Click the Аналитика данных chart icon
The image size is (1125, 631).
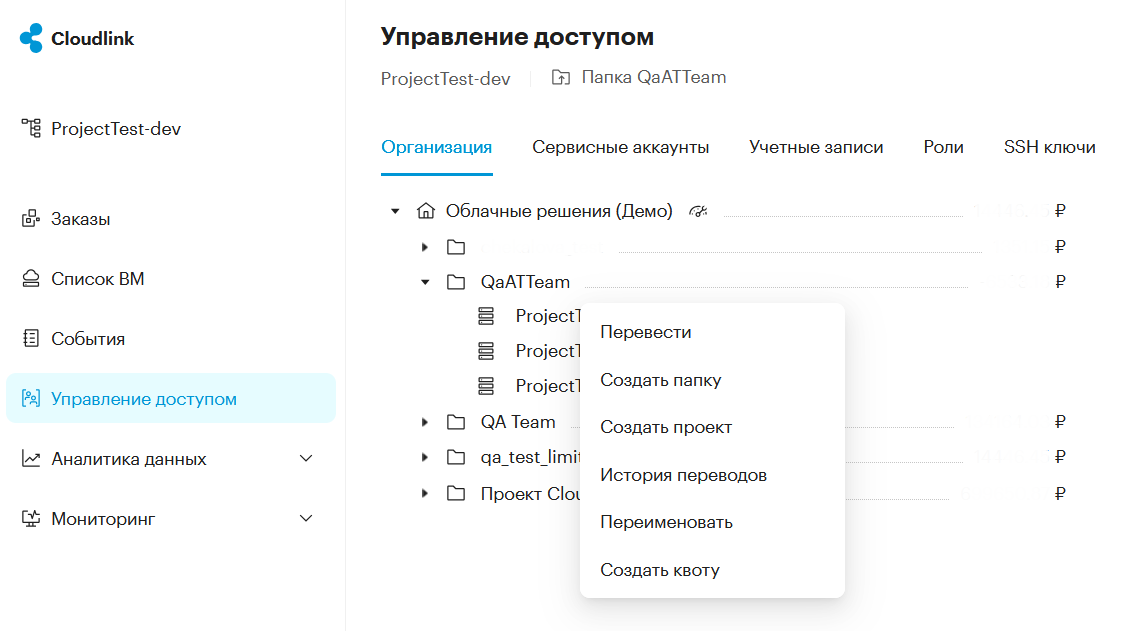click(31, 458)
